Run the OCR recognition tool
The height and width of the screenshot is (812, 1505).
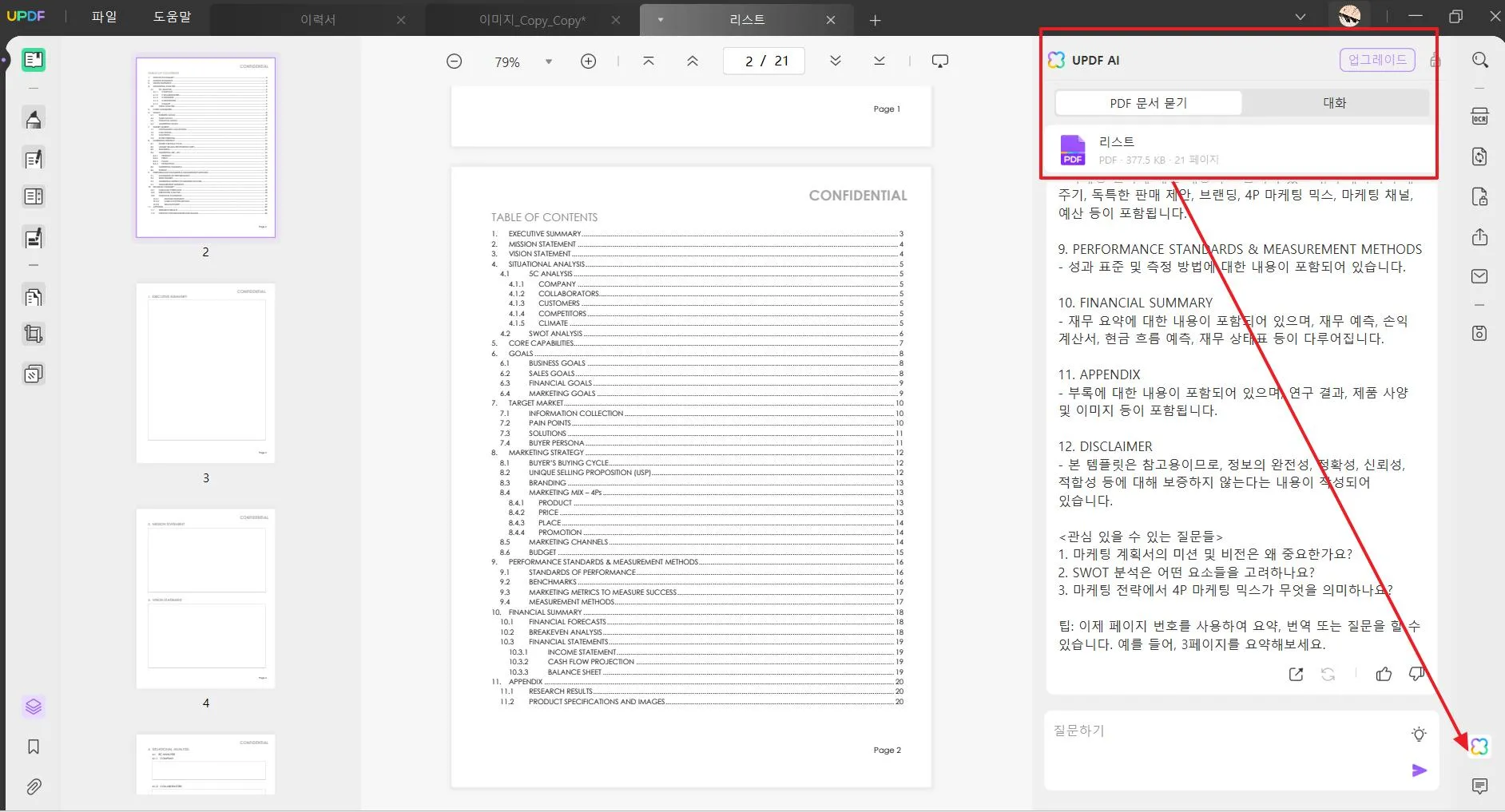[x=1479, y=117]
